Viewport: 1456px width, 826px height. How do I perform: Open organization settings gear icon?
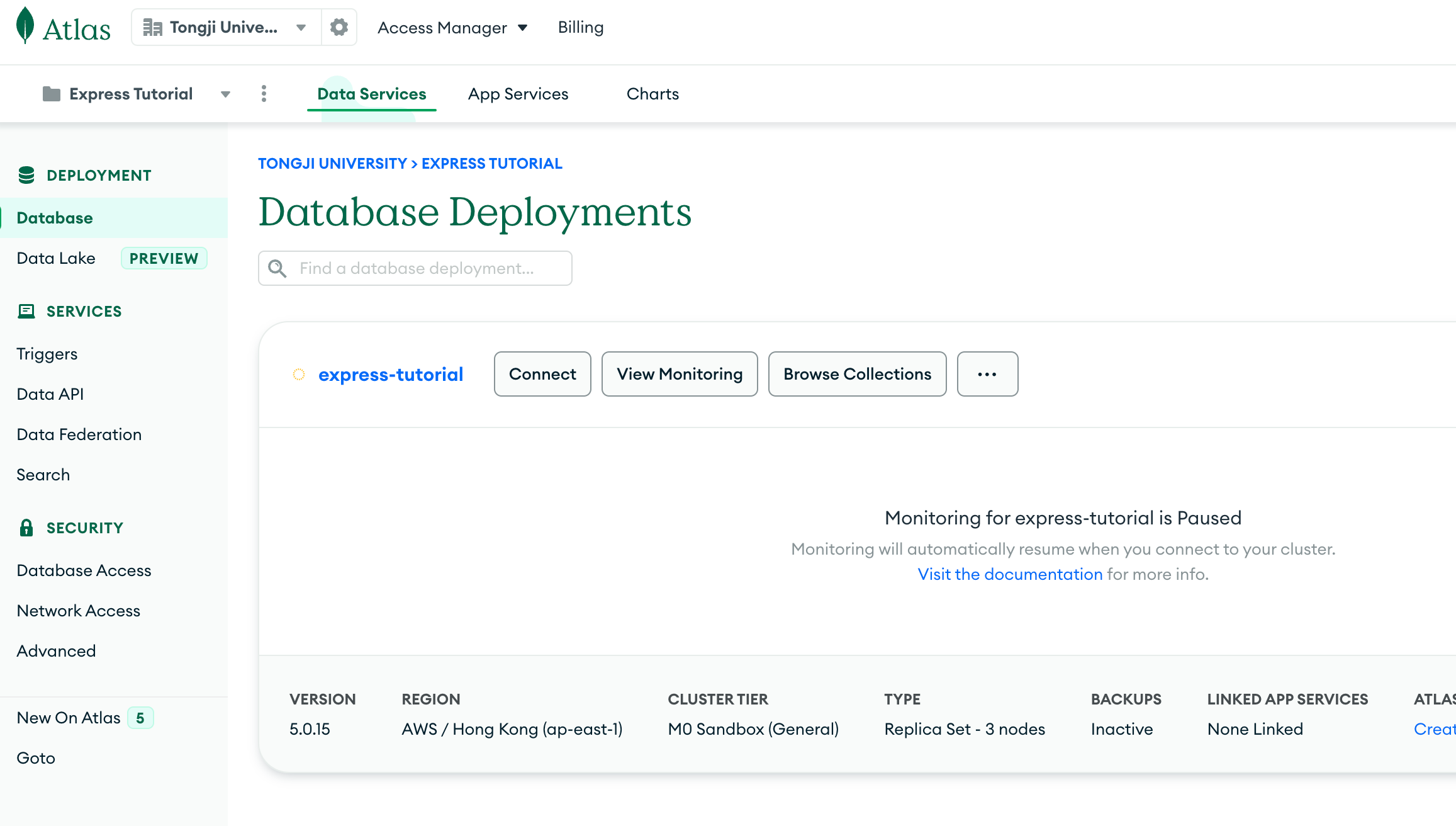click(339, 27)
